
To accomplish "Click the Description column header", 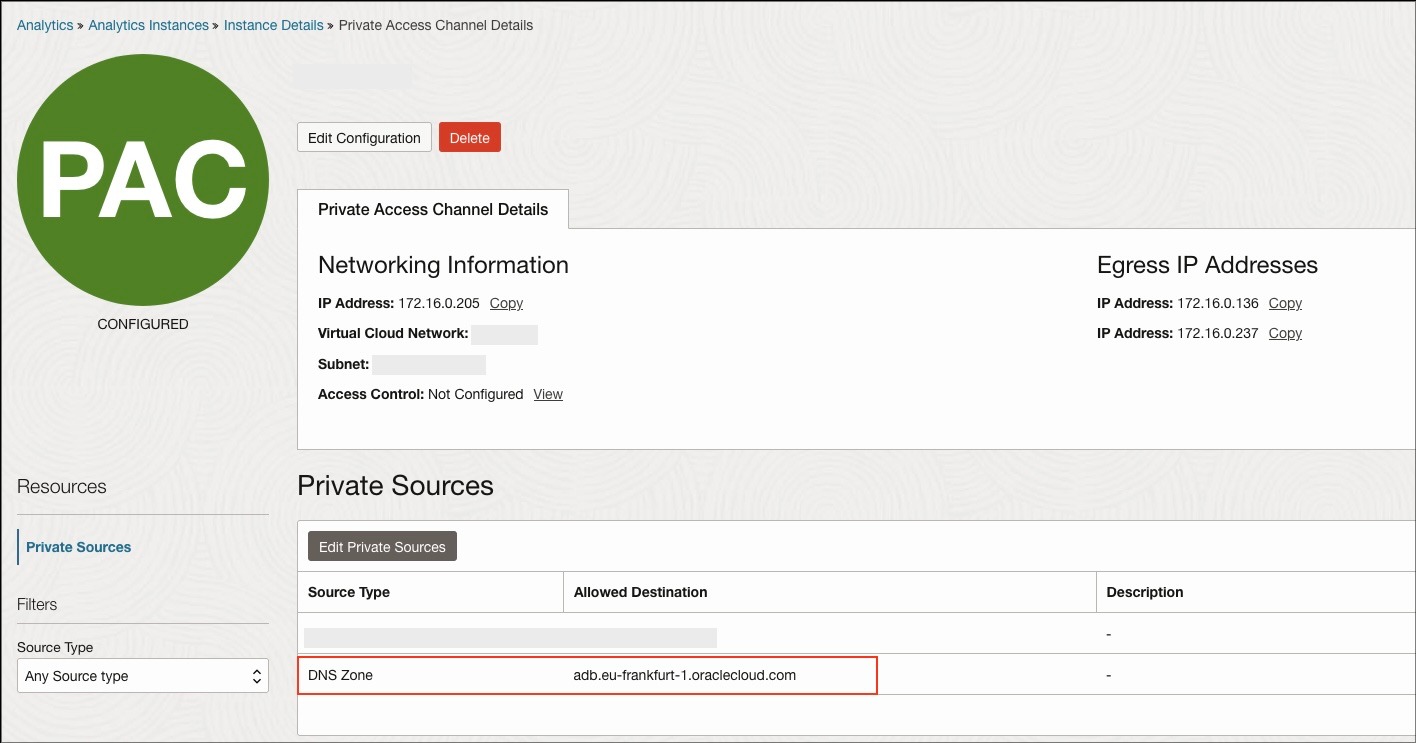I will 1144,592.
